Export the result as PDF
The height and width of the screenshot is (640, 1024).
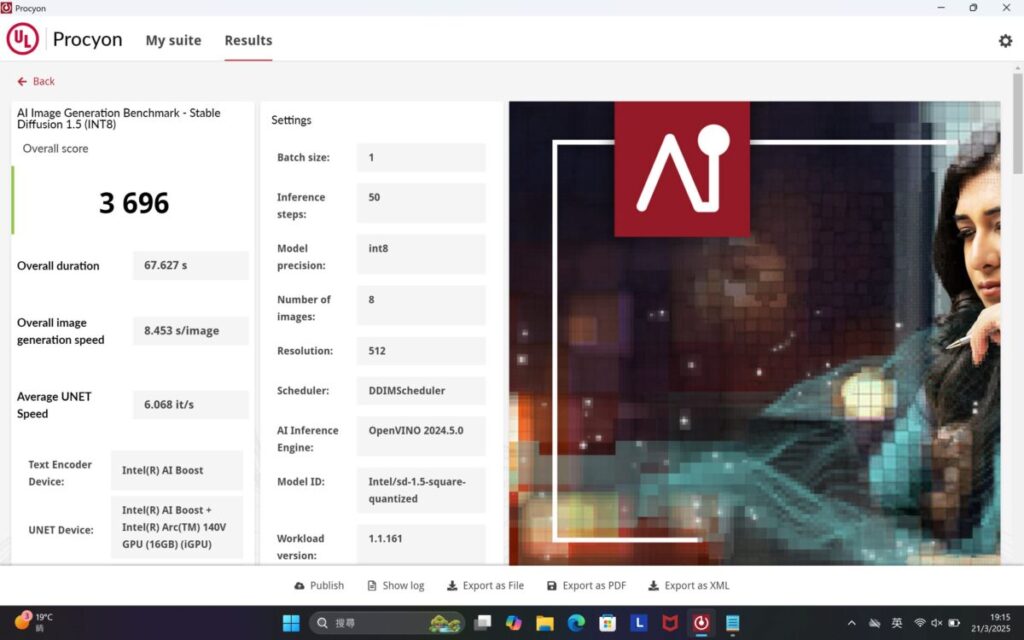coord(586,586)
